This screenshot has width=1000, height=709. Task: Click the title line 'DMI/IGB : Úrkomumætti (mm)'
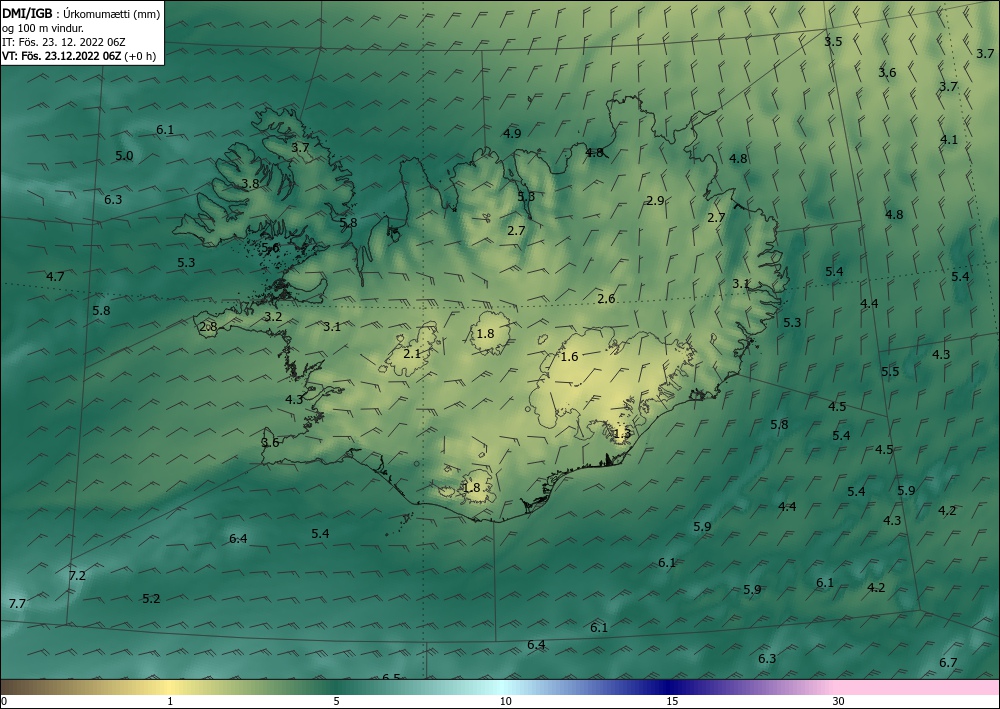tap(81, 14)
